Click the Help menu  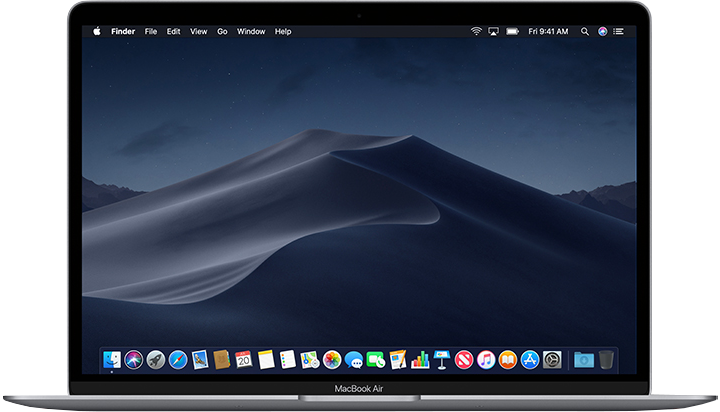[283, 31]
